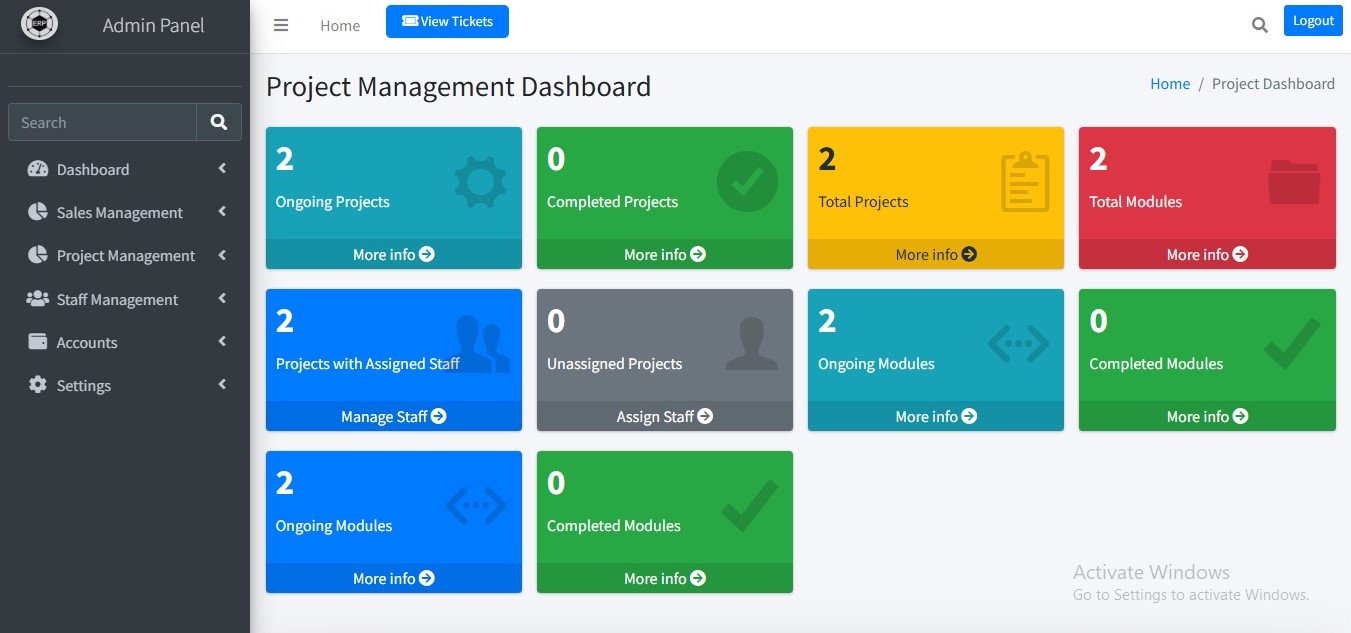This screenshot has width=1351, height=633.
Task: Click More info on Total Projects card
Action: (x=935, y=254)
